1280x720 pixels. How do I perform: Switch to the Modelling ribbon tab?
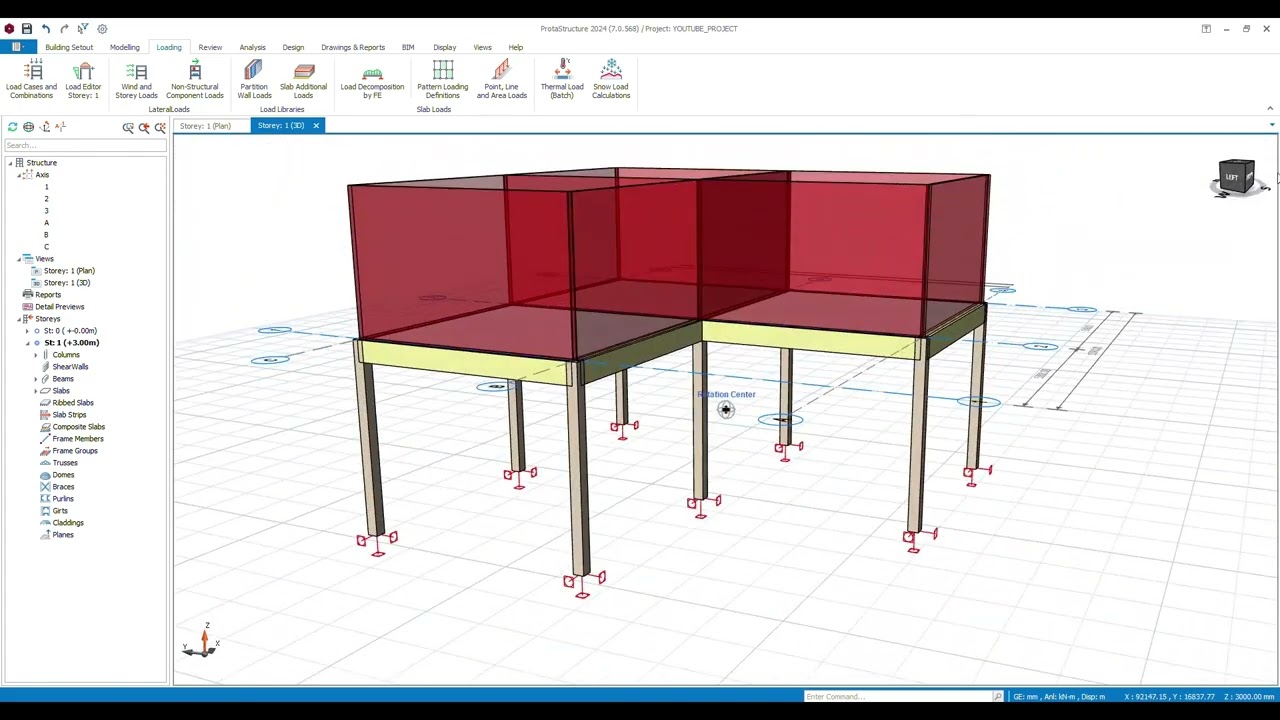[x=125, y=47]
